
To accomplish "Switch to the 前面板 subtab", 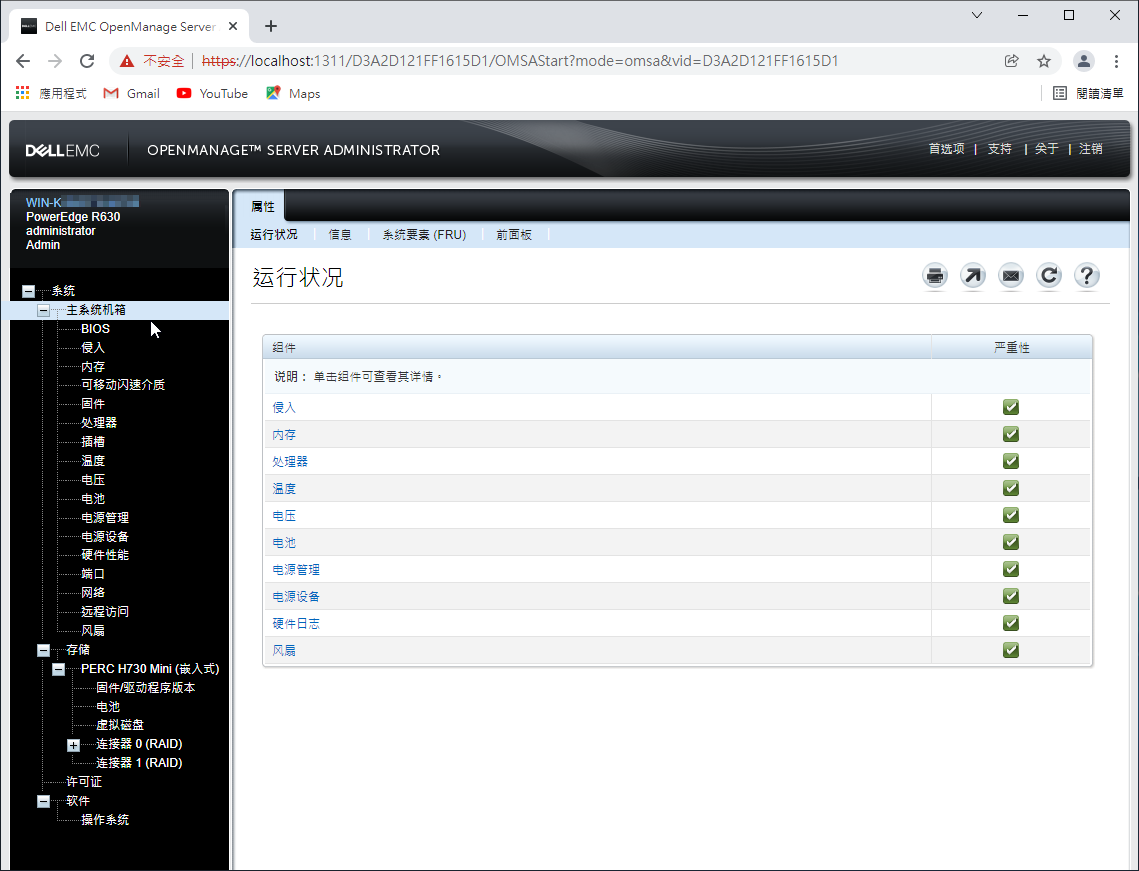I will click(x=514, y=235).
